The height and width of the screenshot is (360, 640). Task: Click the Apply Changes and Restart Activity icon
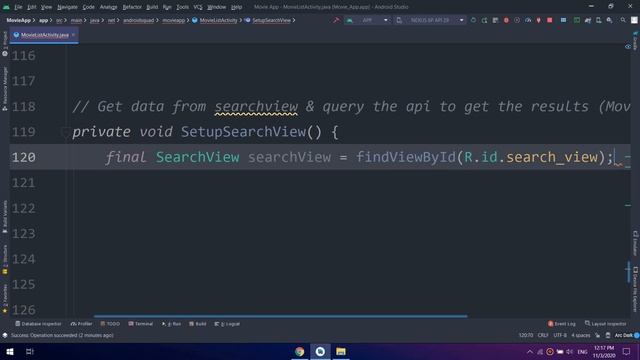484,20
